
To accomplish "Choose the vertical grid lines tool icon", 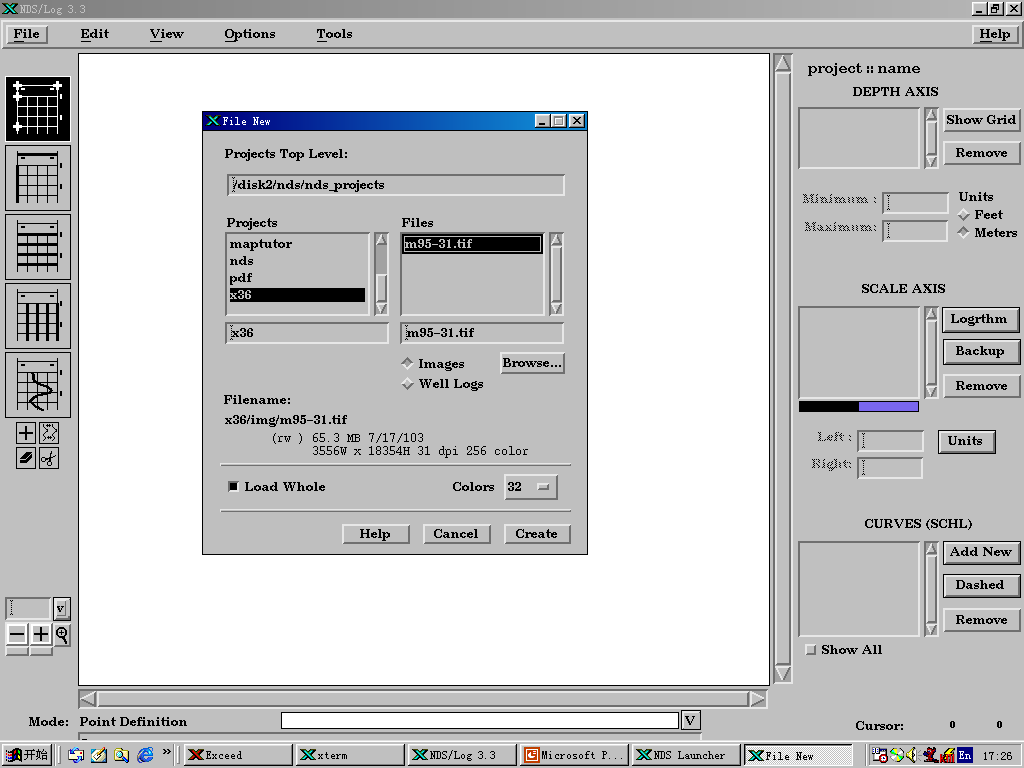I will point(38,316).
